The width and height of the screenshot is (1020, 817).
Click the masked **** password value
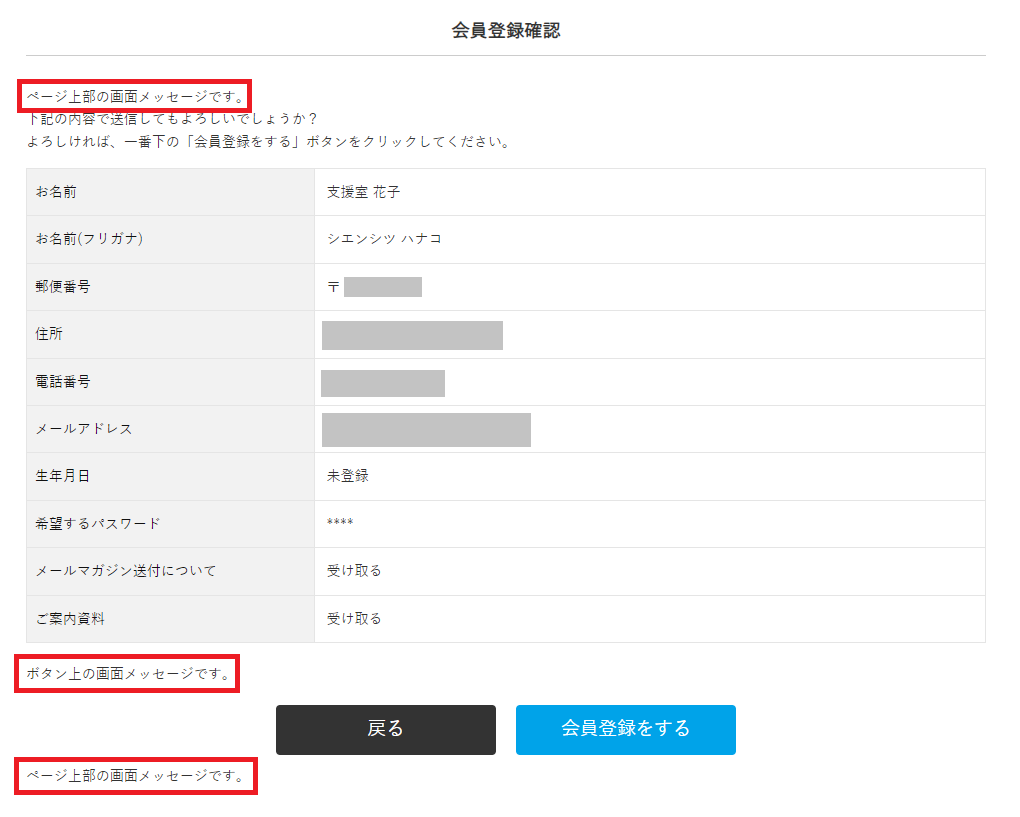(x=340, y=524)
